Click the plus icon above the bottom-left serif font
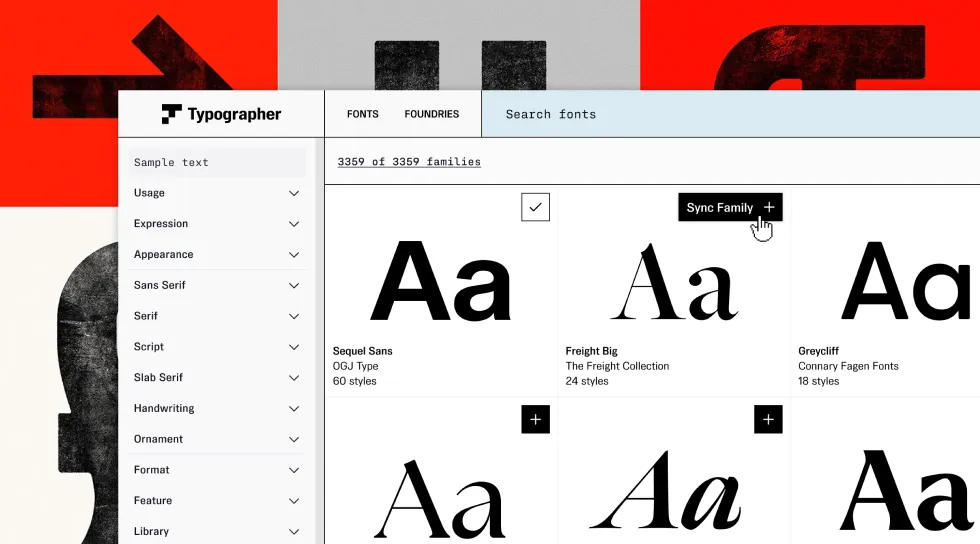Screen dimensions: 980x544 (x=535, y=420)
